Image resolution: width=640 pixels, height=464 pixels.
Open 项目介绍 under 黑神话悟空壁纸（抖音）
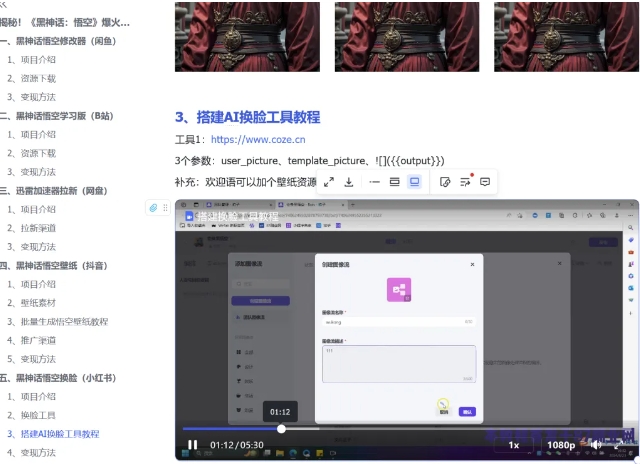pos(31,284)
